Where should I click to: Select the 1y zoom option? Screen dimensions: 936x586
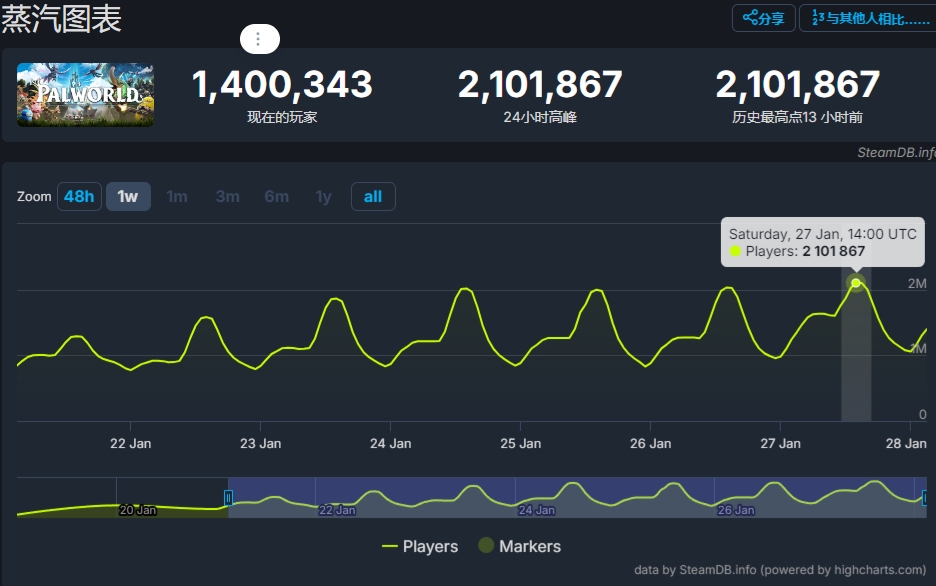(323, 196)
